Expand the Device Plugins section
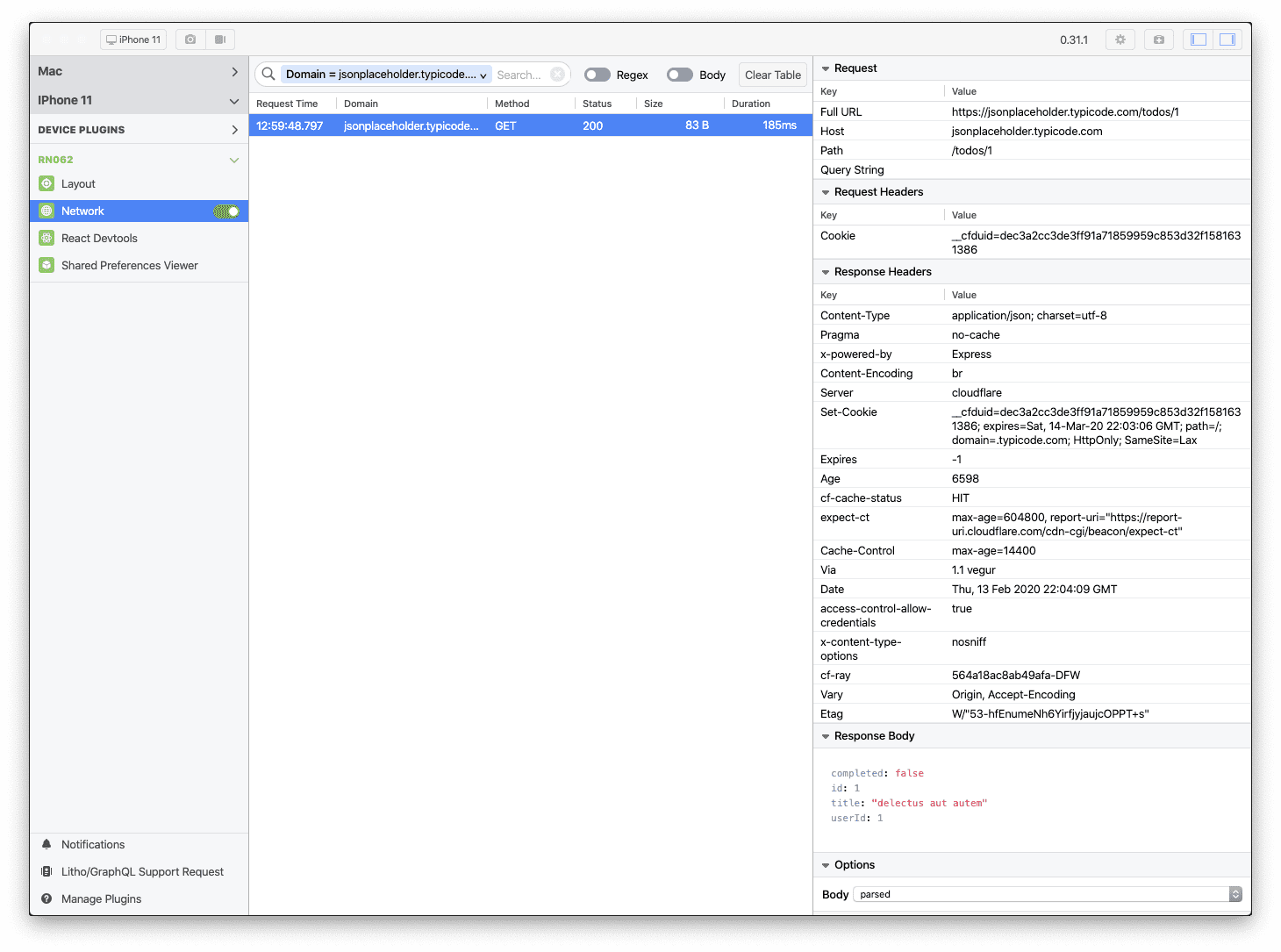The height and width of the screenshot is (952, 1281). pyautogui.click(x=234, y=129)
